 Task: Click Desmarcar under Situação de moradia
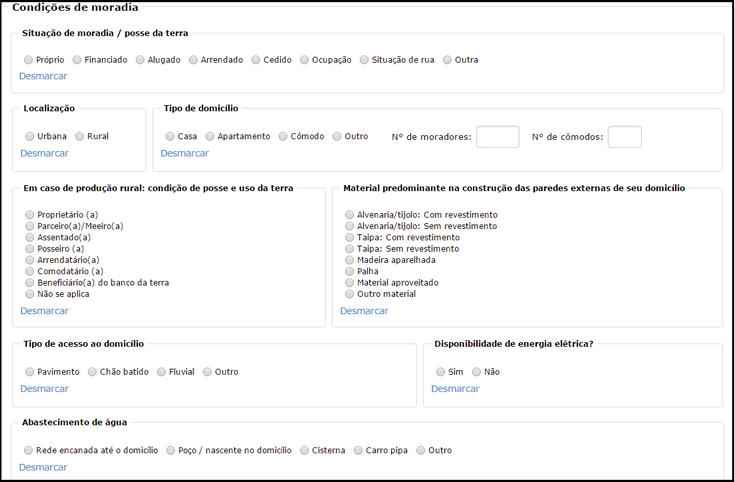pos(43,76)
